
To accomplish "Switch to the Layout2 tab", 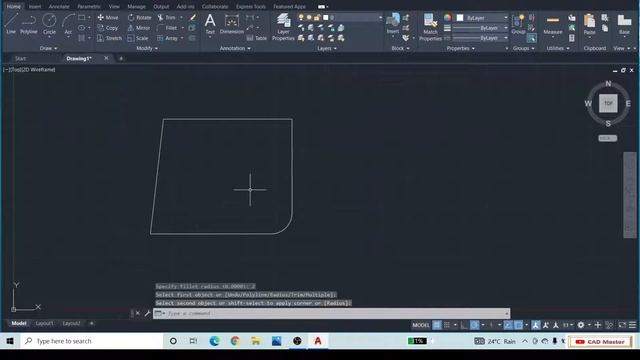I will 71,323.
